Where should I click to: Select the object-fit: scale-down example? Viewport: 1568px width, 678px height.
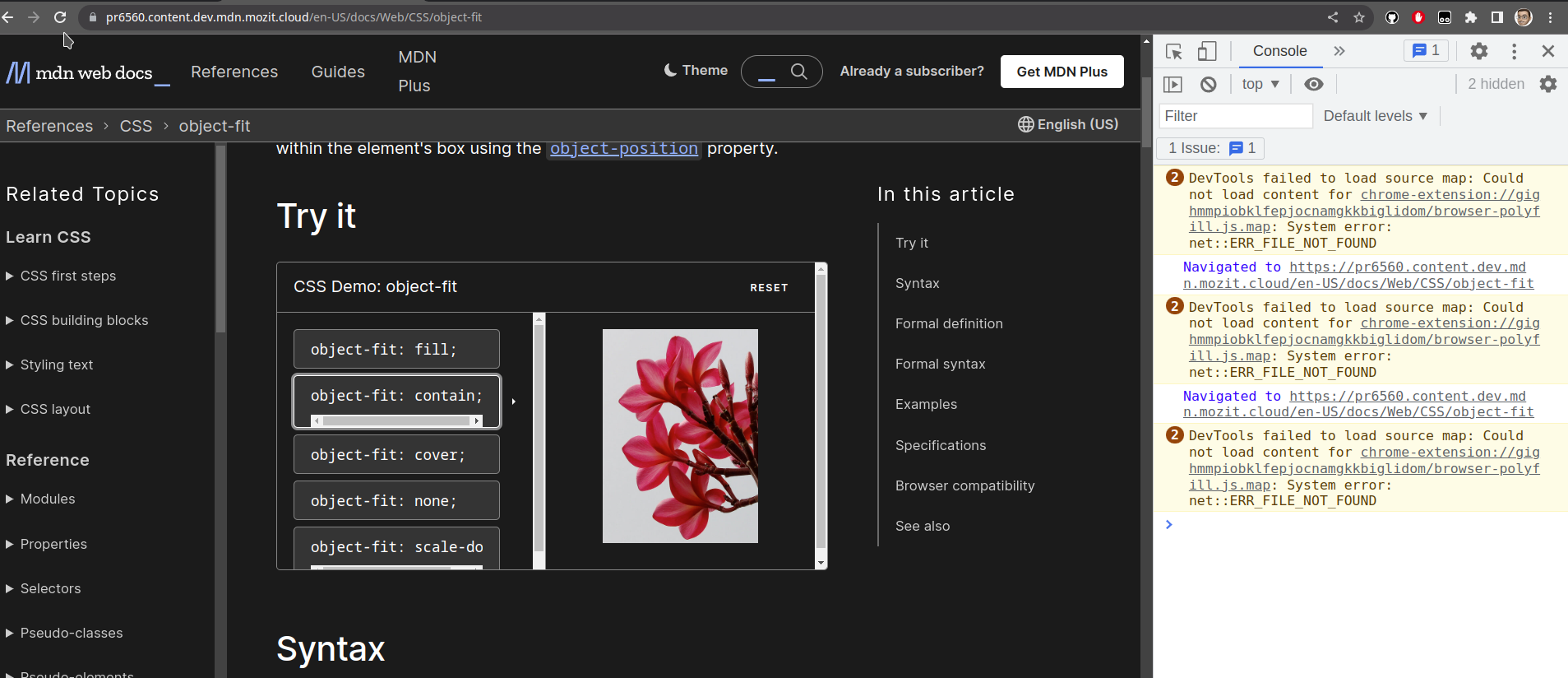tap(396, 548)
